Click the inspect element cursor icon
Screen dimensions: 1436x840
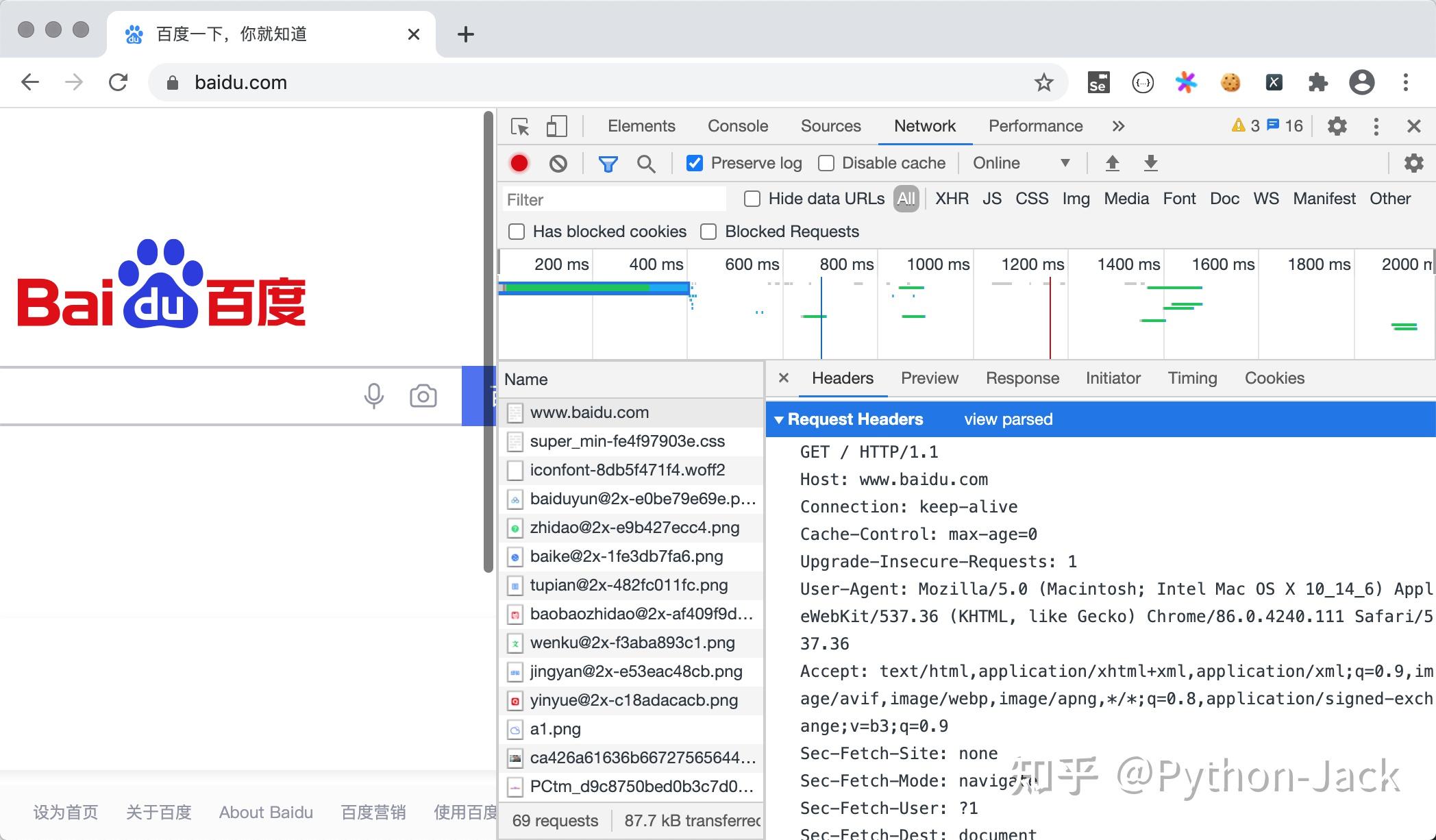(x=521, y=127)
